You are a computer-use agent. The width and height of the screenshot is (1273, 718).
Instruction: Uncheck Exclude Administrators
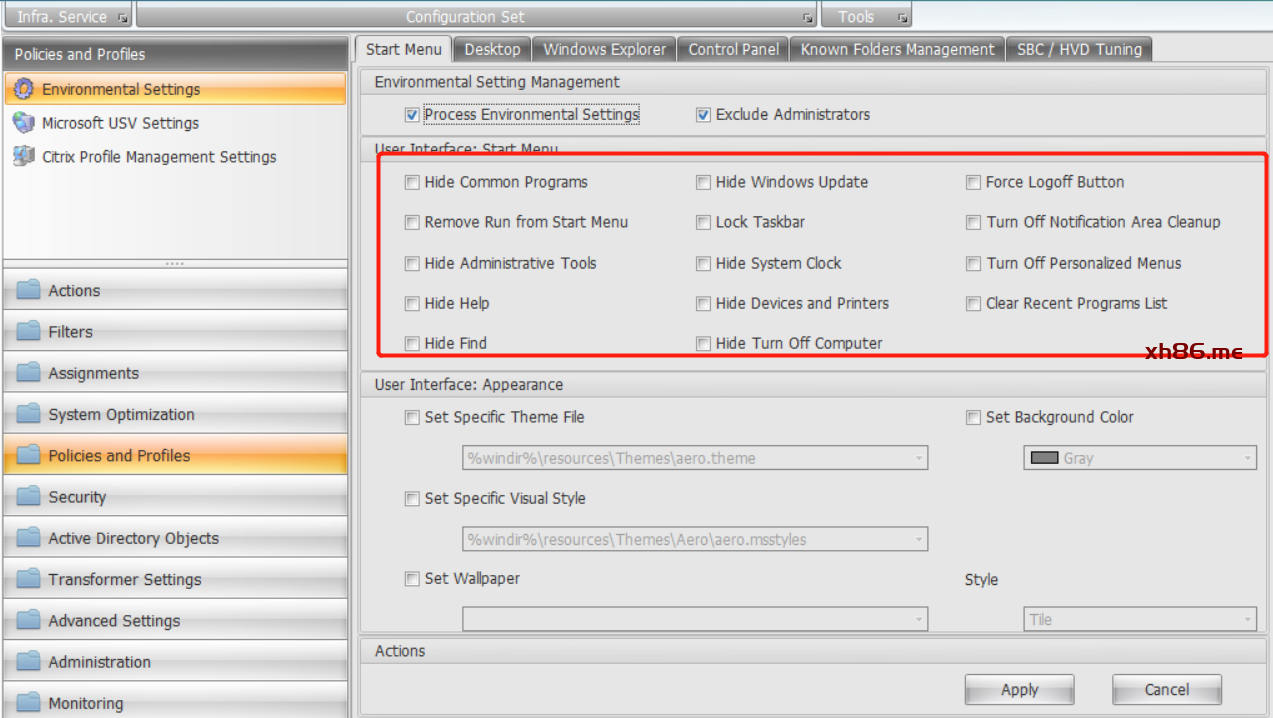pyautogui.click(x=704, y=115)
